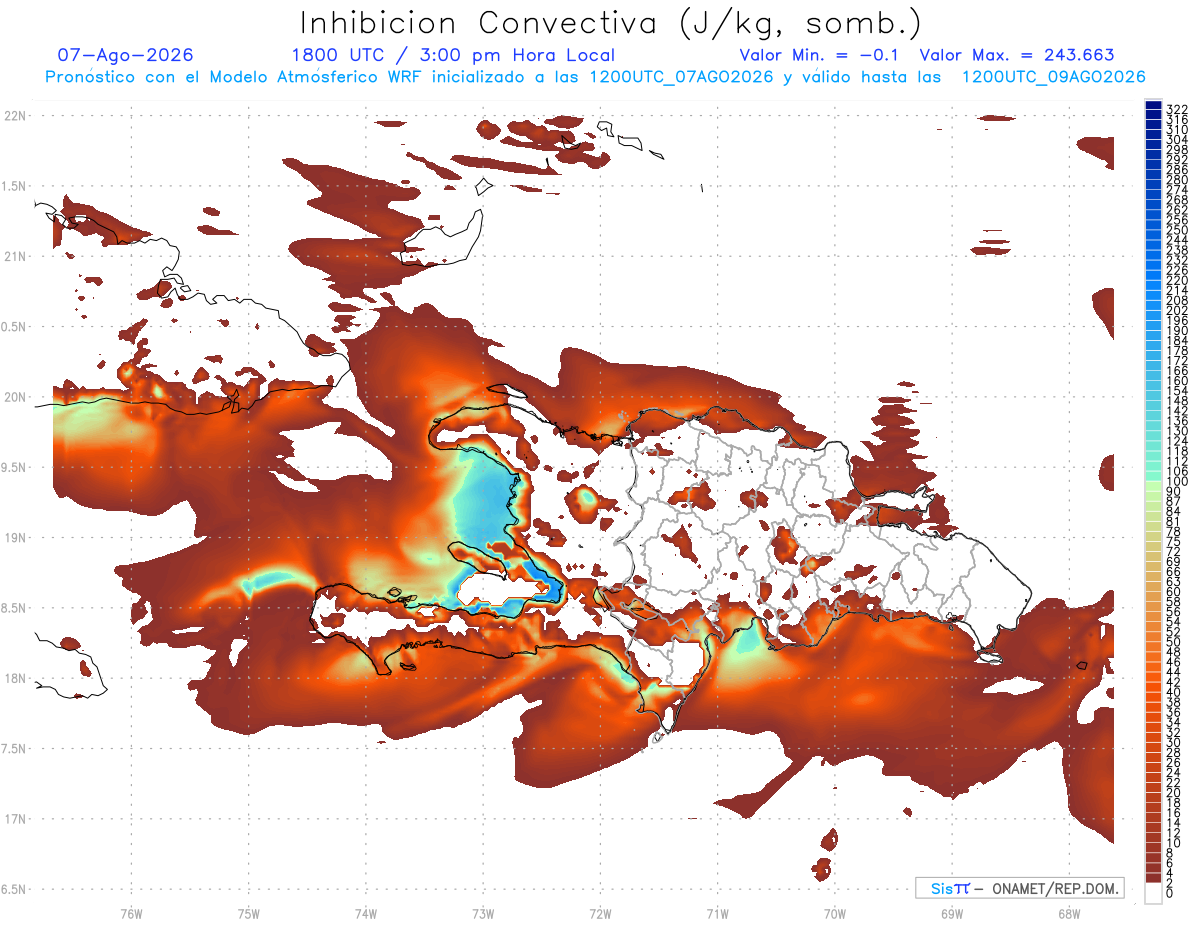Click the '0.5N' latitude label
Viewport: 1200px width, 927px height.
point(15,327)
